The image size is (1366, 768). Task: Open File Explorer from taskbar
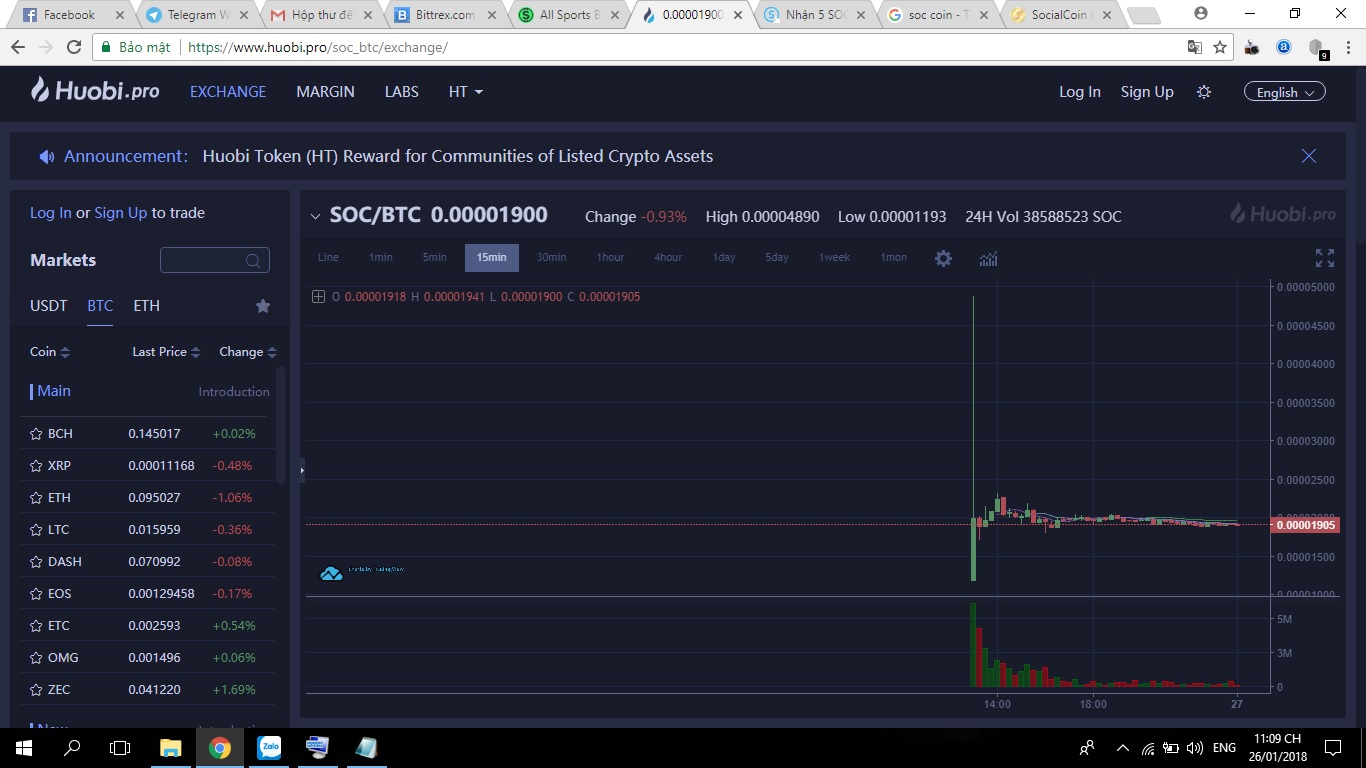coord(171,747)
